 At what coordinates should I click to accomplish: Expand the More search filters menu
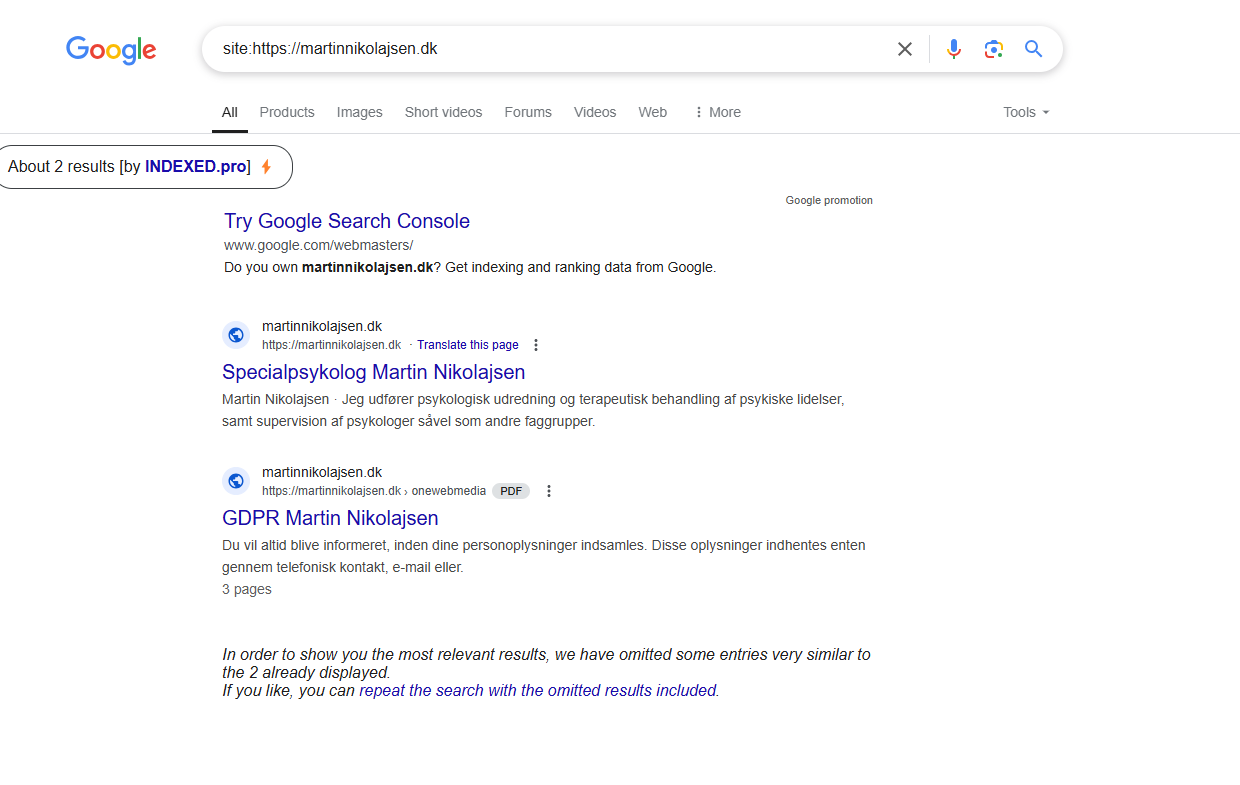(717, 112)
